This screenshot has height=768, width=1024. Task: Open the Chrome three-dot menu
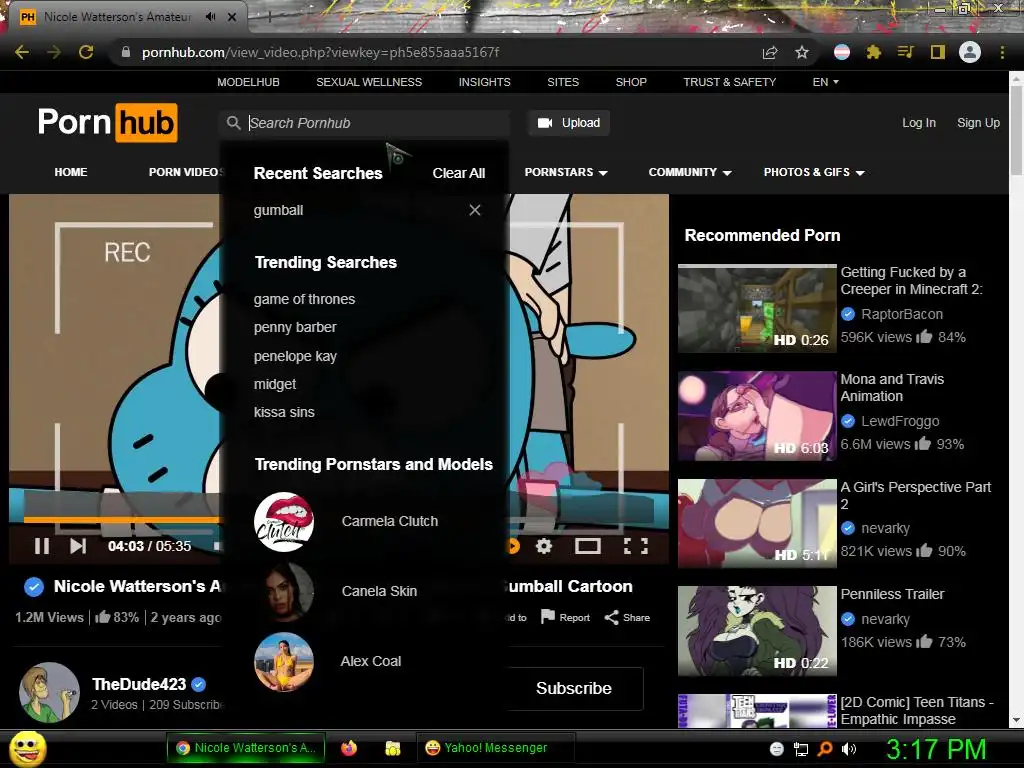(x=1002, y=52)
